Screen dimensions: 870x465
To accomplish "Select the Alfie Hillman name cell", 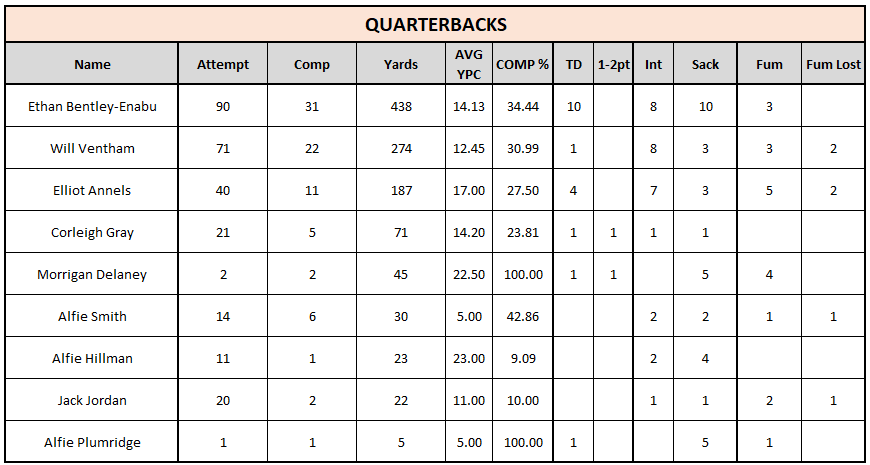I will [92, 359].
